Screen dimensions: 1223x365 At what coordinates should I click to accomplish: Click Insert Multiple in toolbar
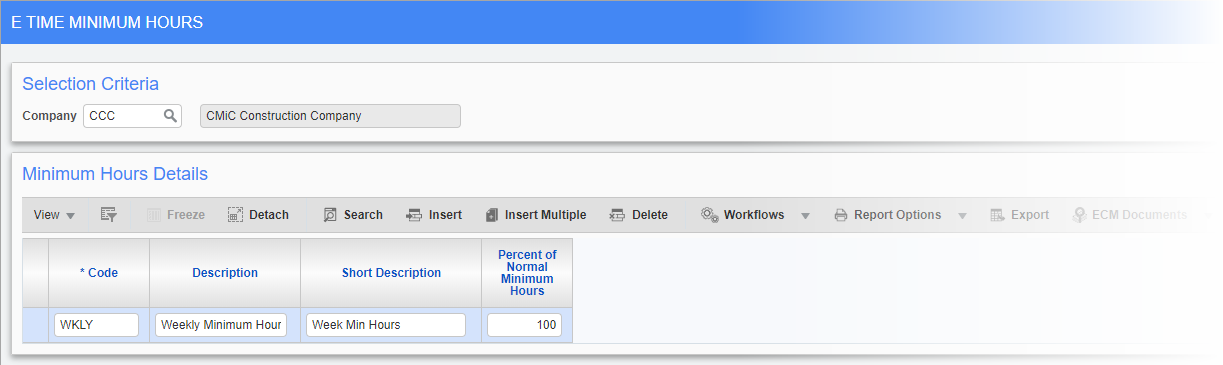[x=535, y=215]
